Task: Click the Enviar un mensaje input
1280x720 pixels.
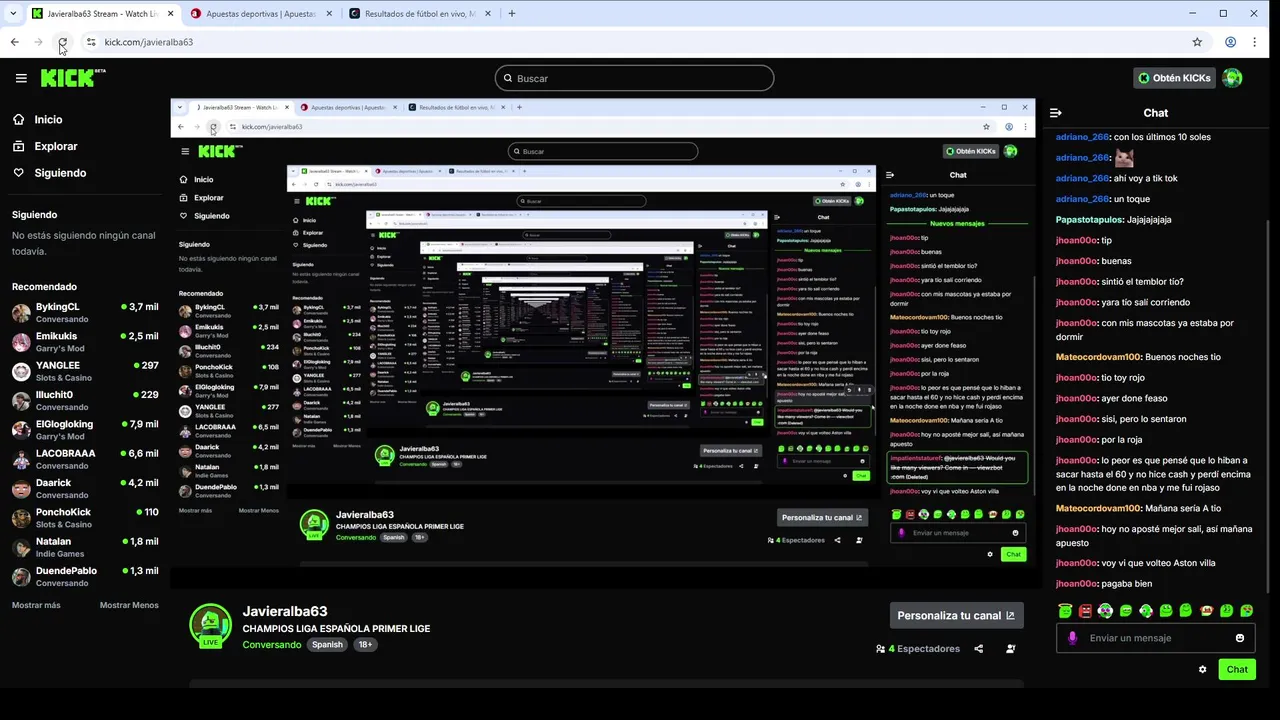Action: click(x=1155, y=638)
